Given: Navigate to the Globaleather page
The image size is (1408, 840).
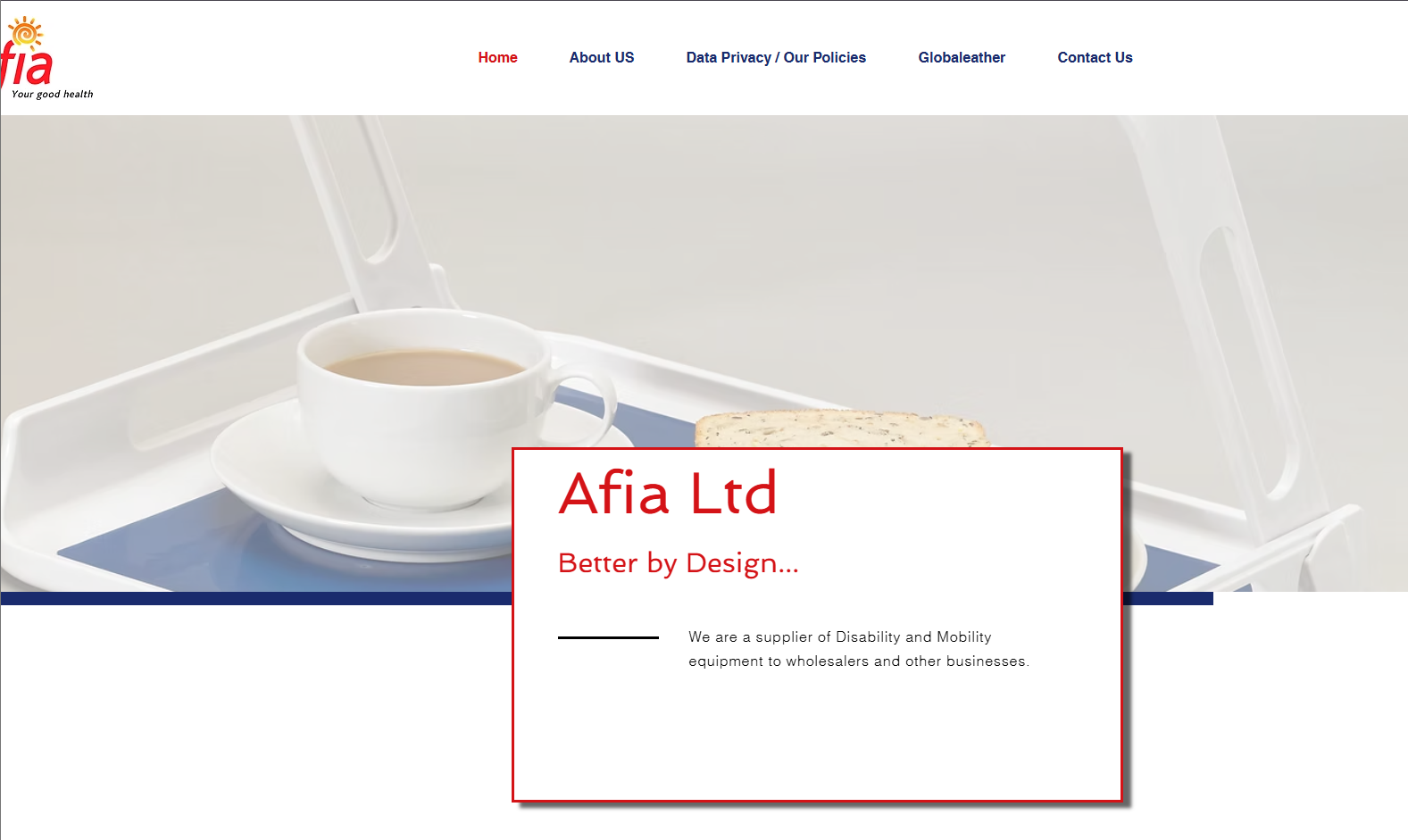Looking at the screenshot, I should tap(962, 57).
